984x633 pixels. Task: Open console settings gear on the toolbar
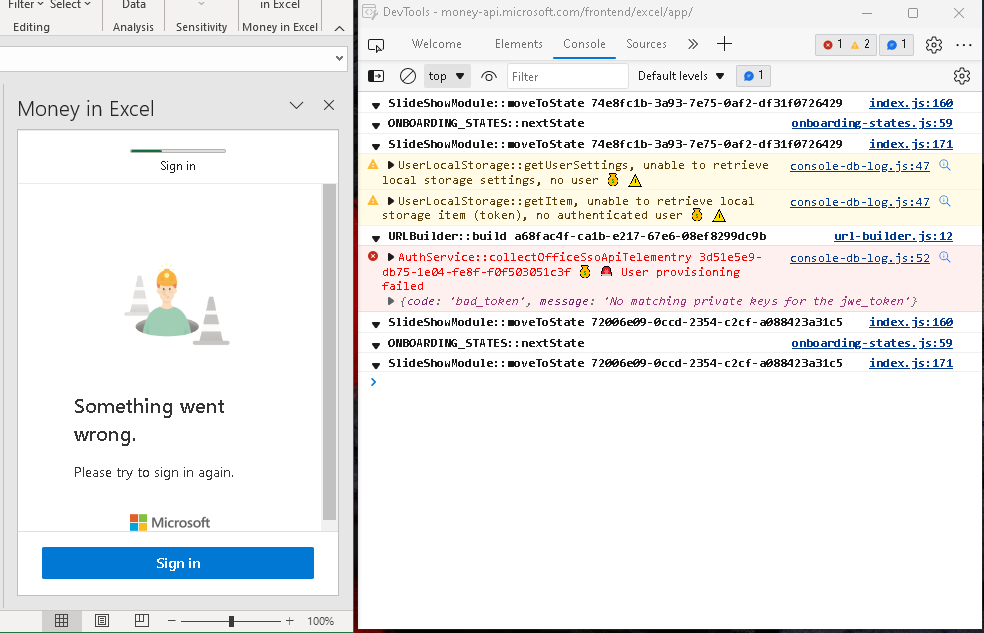(961, 76)
